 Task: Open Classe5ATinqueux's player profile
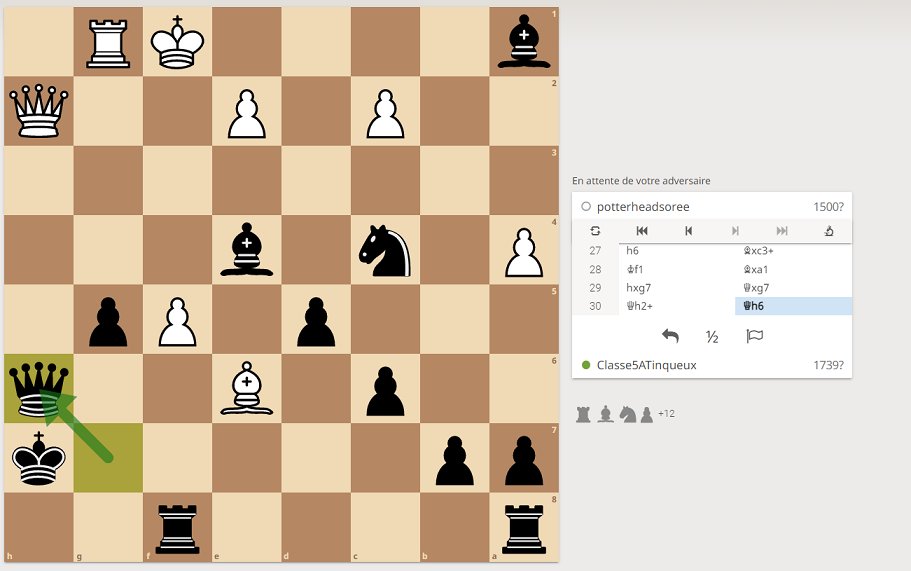pyautogui.click(x=646, y=365)
